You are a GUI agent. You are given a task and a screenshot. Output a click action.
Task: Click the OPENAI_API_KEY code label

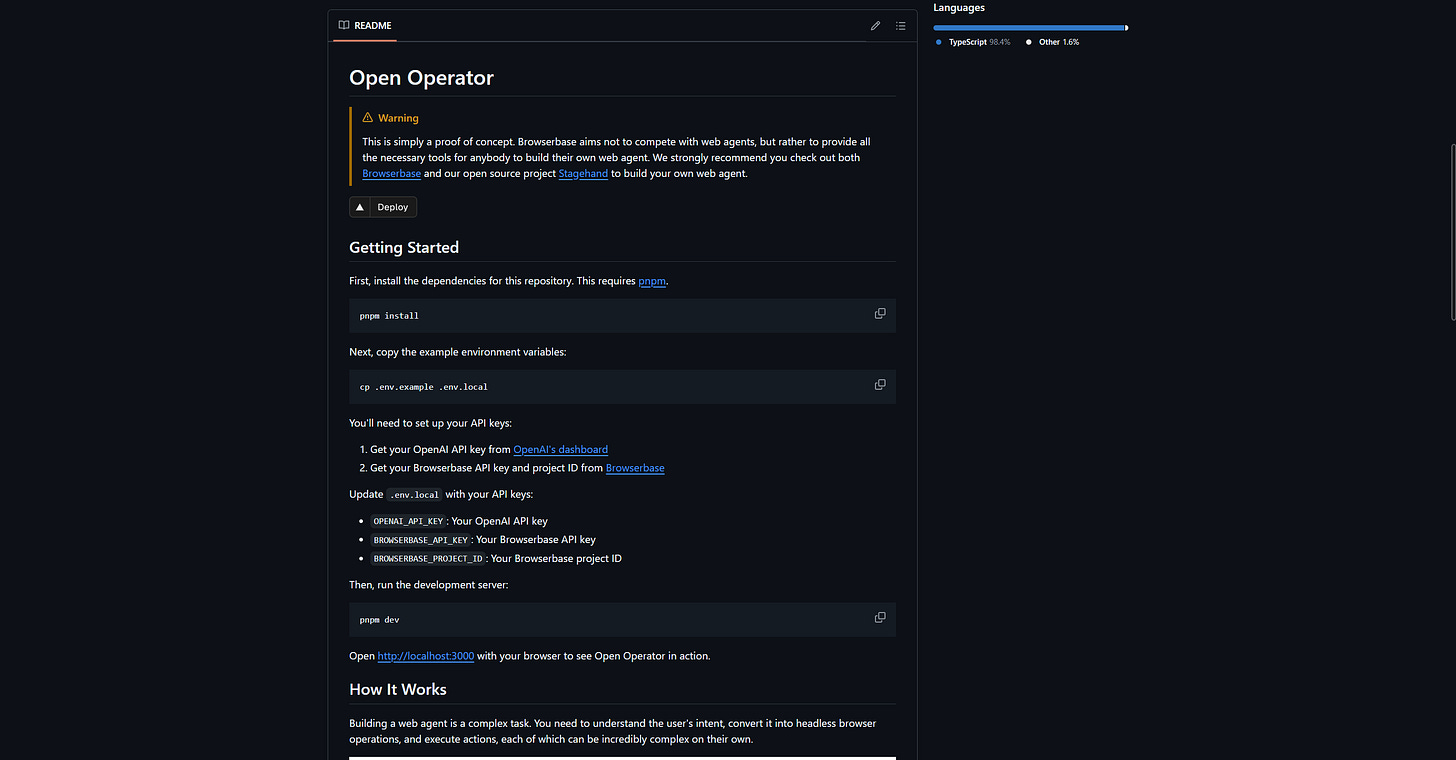pos(408,522)
